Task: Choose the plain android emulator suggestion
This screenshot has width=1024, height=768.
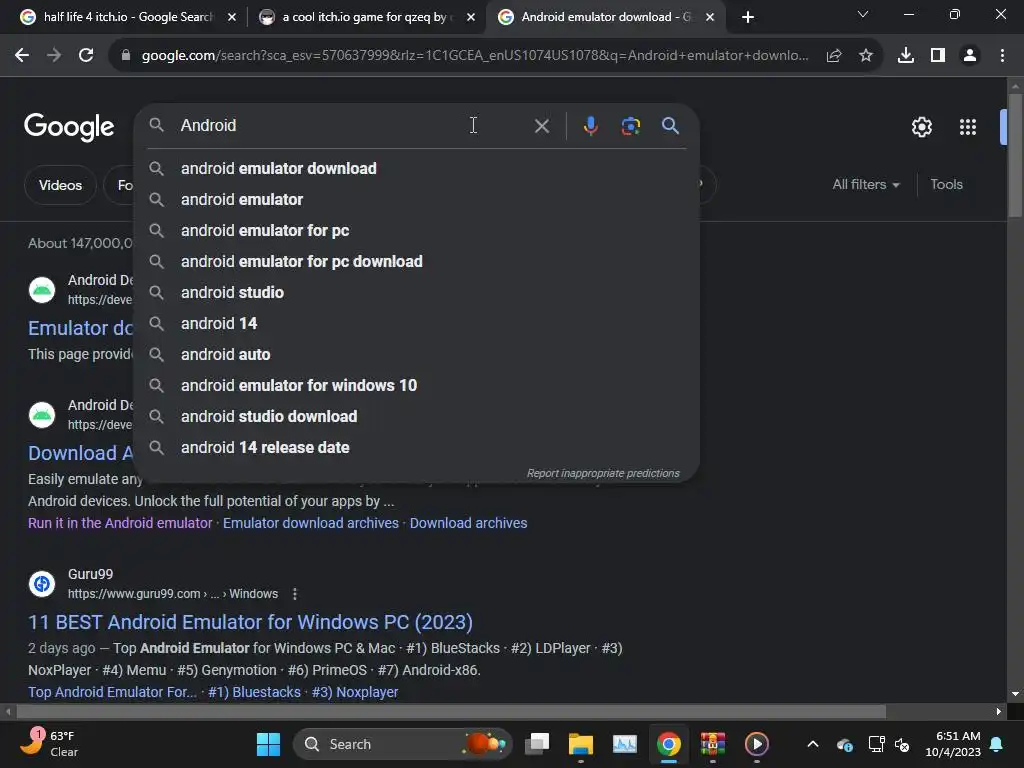Action: (416, 199)
